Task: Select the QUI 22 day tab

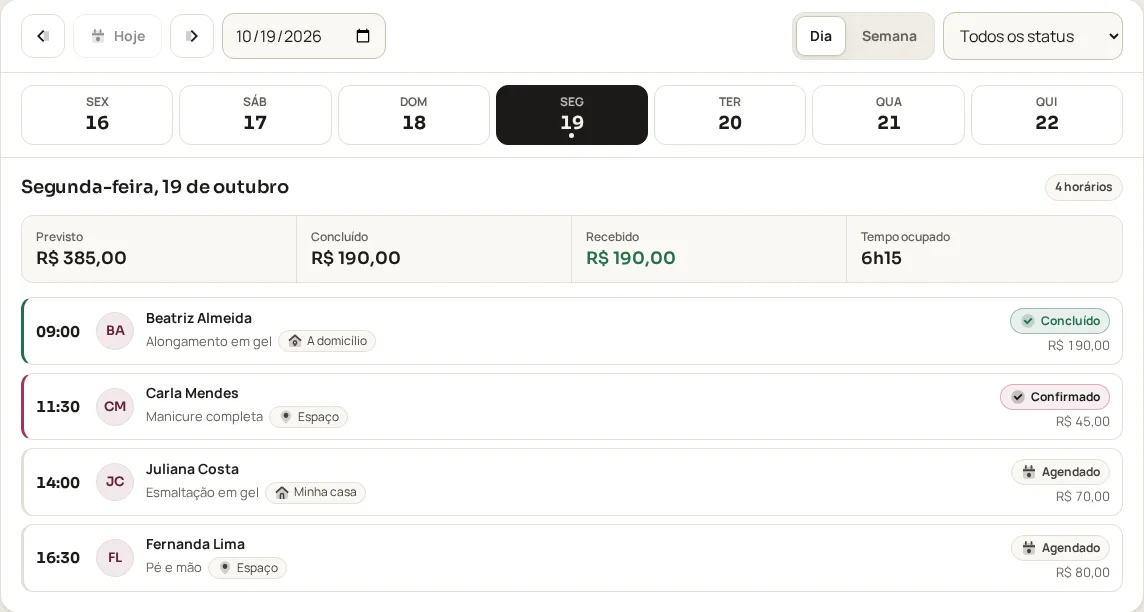Action: click(x=1046, y=115)
